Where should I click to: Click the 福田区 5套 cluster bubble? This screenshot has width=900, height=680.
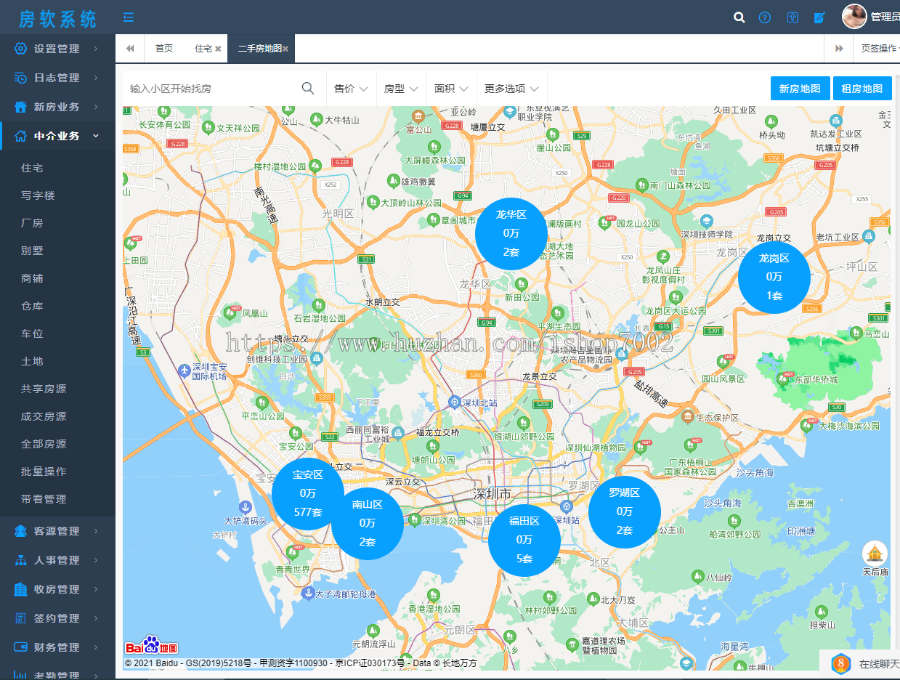click(x=524, y=540)
